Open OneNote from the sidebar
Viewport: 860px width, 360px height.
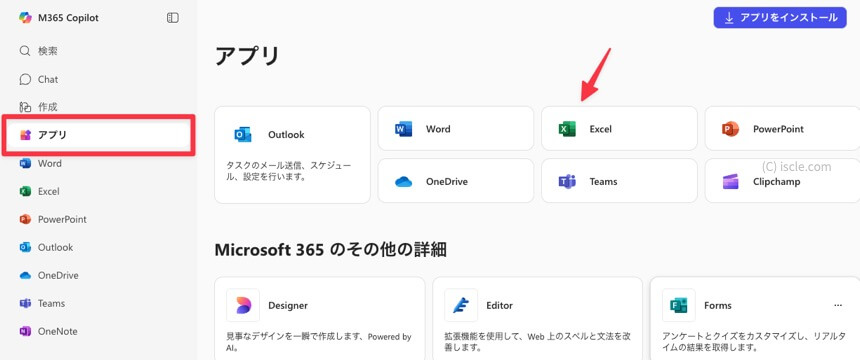pyautogui.click(x=99, y=331)
